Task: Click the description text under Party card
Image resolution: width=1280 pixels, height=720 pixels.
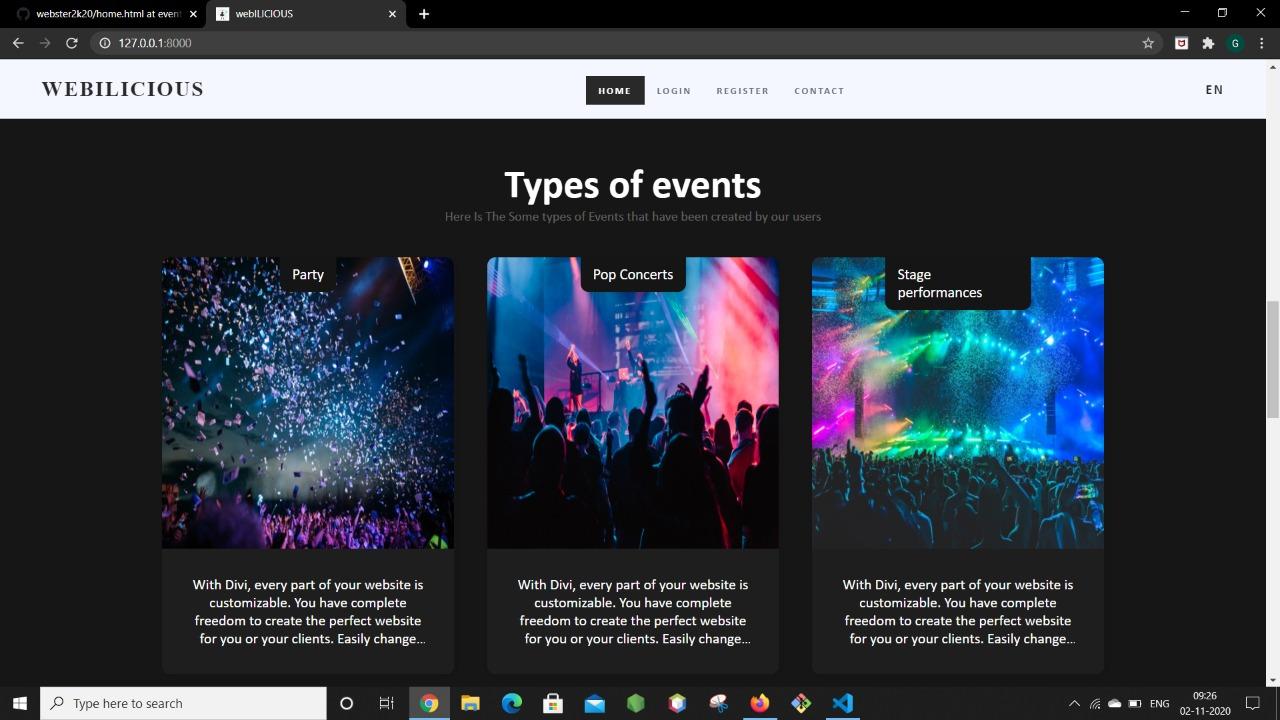Action: [308, 611]
